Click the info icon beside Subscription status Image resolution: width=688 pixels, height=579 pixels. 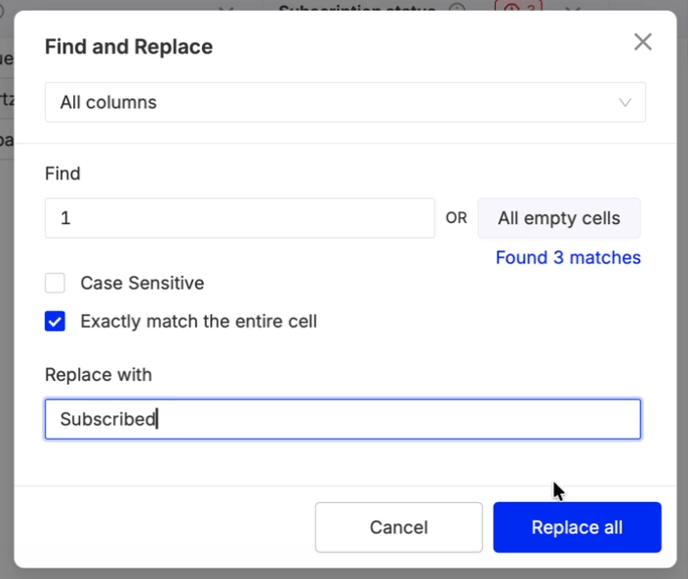tap(458, 9)
